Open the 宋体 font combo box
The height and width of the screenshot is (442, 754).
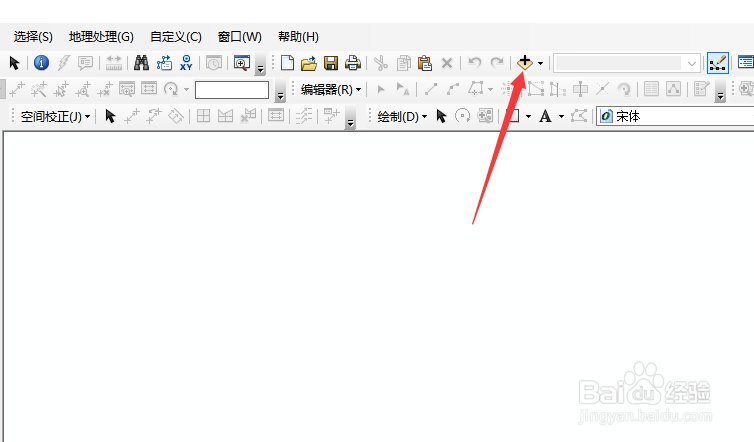pos(675,116)
